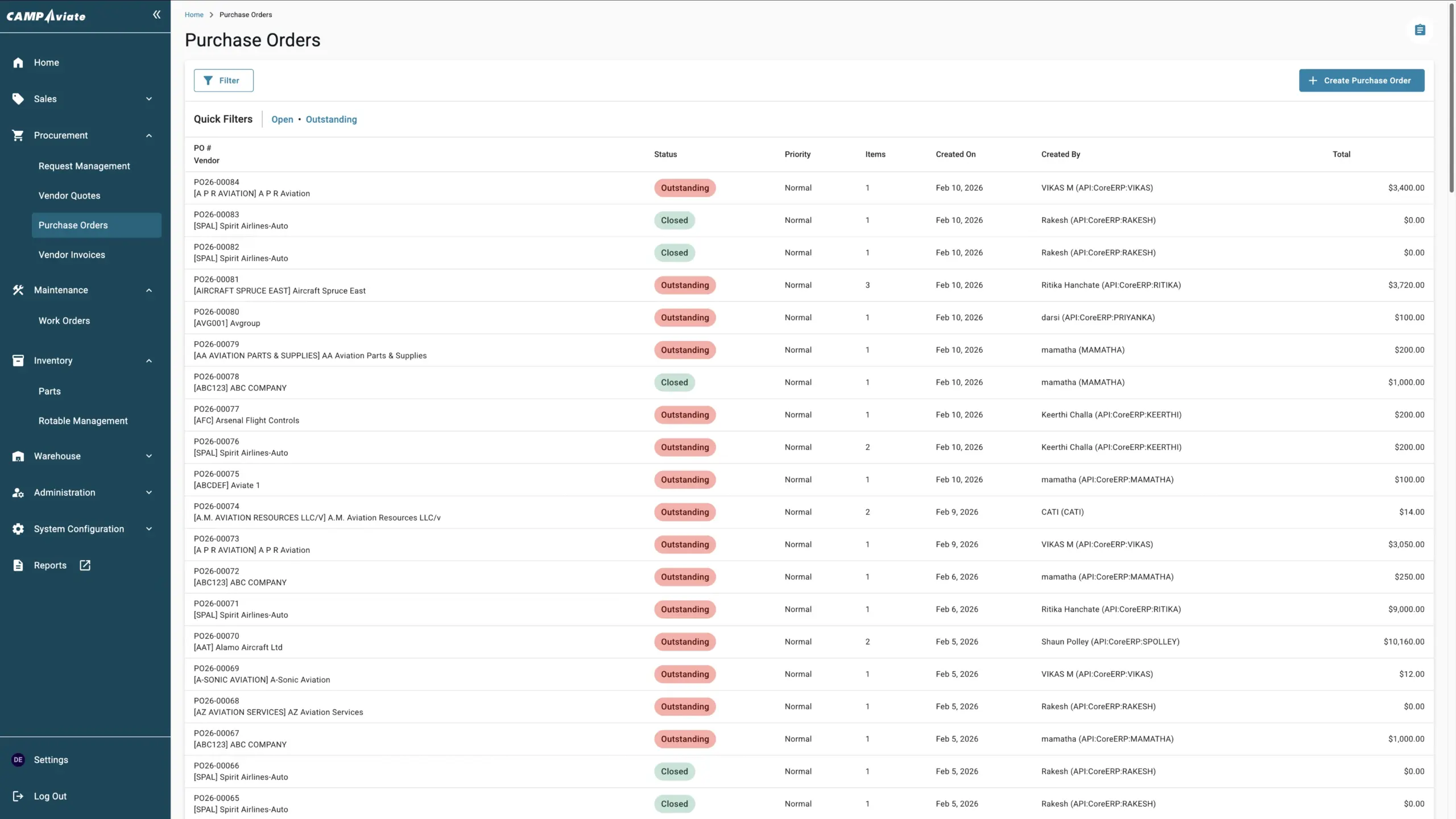Collapse the Procurement section chevron
The width and height of the screenshot is (1456, 819).
pyautogui.click(x=149, y=135)
